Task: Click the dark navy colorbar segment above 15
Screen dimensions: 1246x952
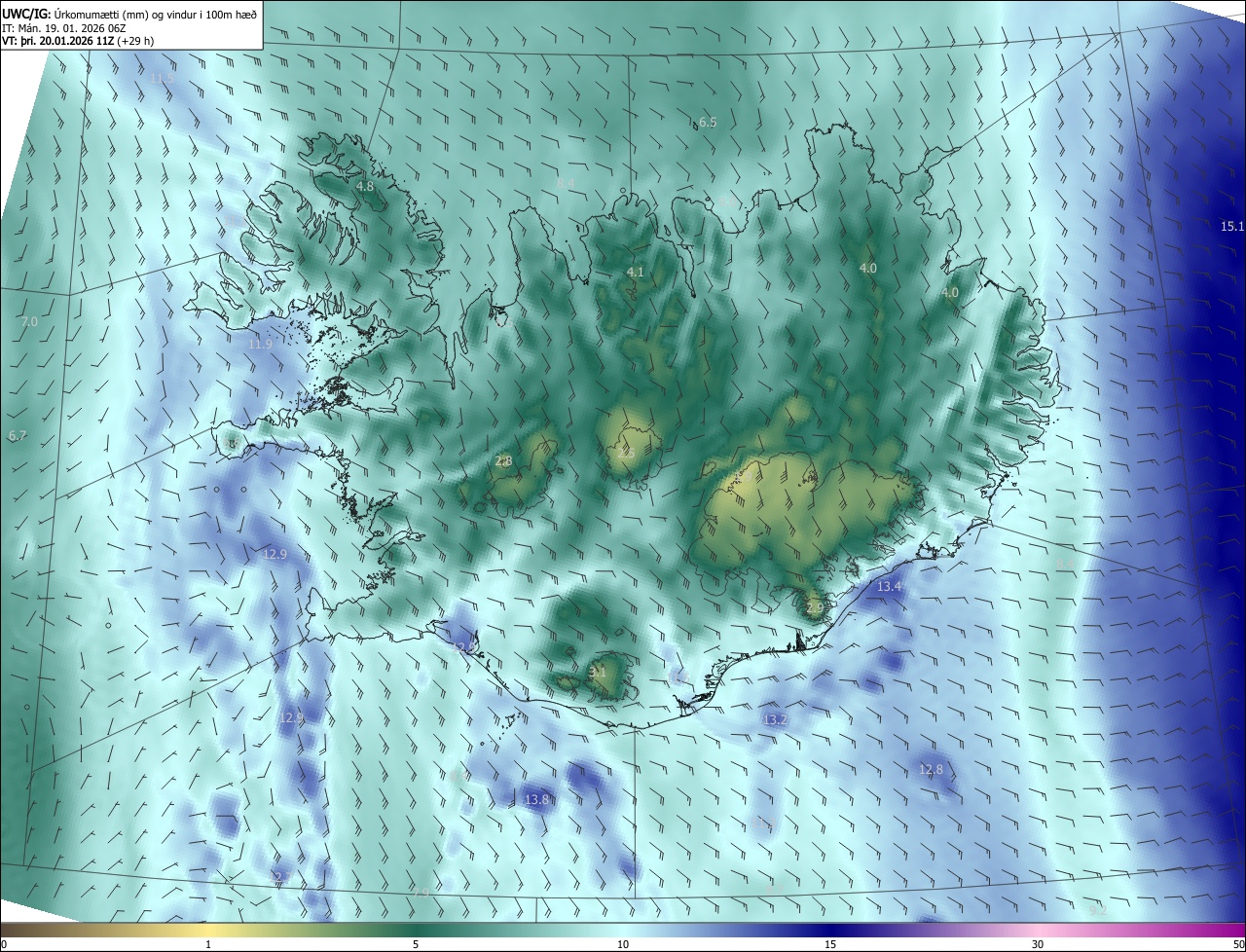Action: (x=830, y=930)
